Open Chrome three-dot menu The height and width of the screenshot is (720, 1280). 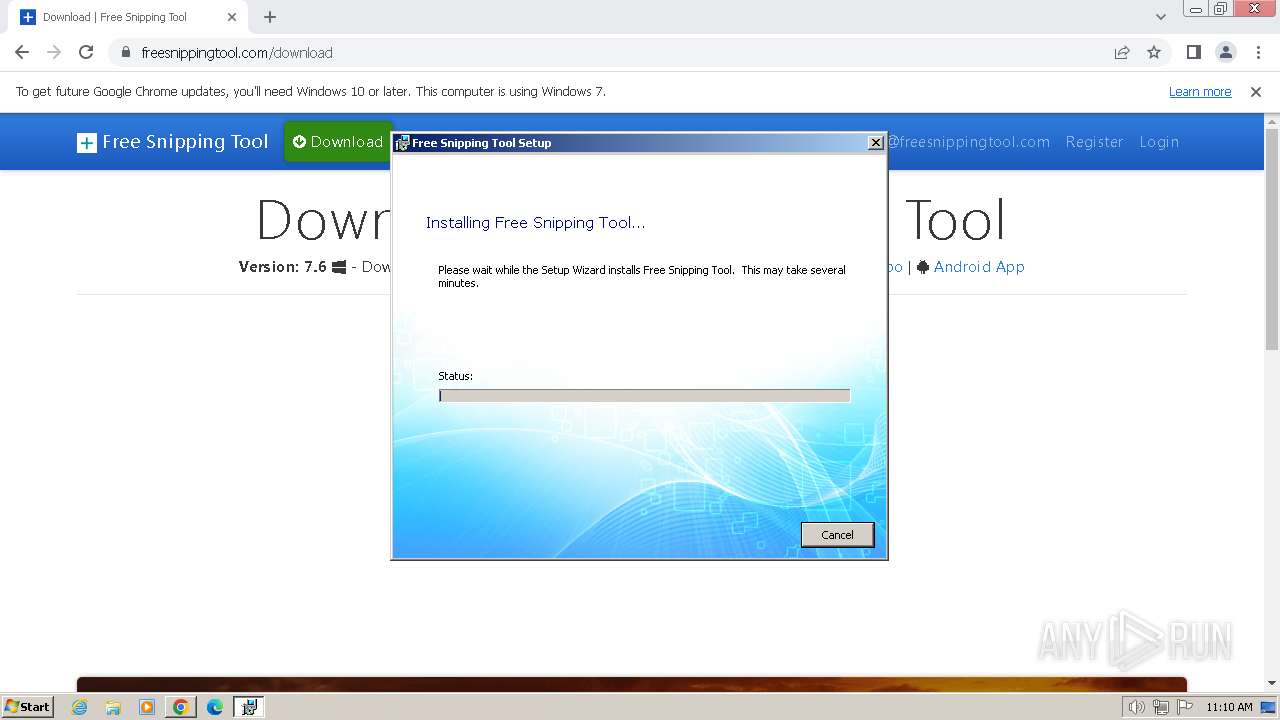[1258, 52]
